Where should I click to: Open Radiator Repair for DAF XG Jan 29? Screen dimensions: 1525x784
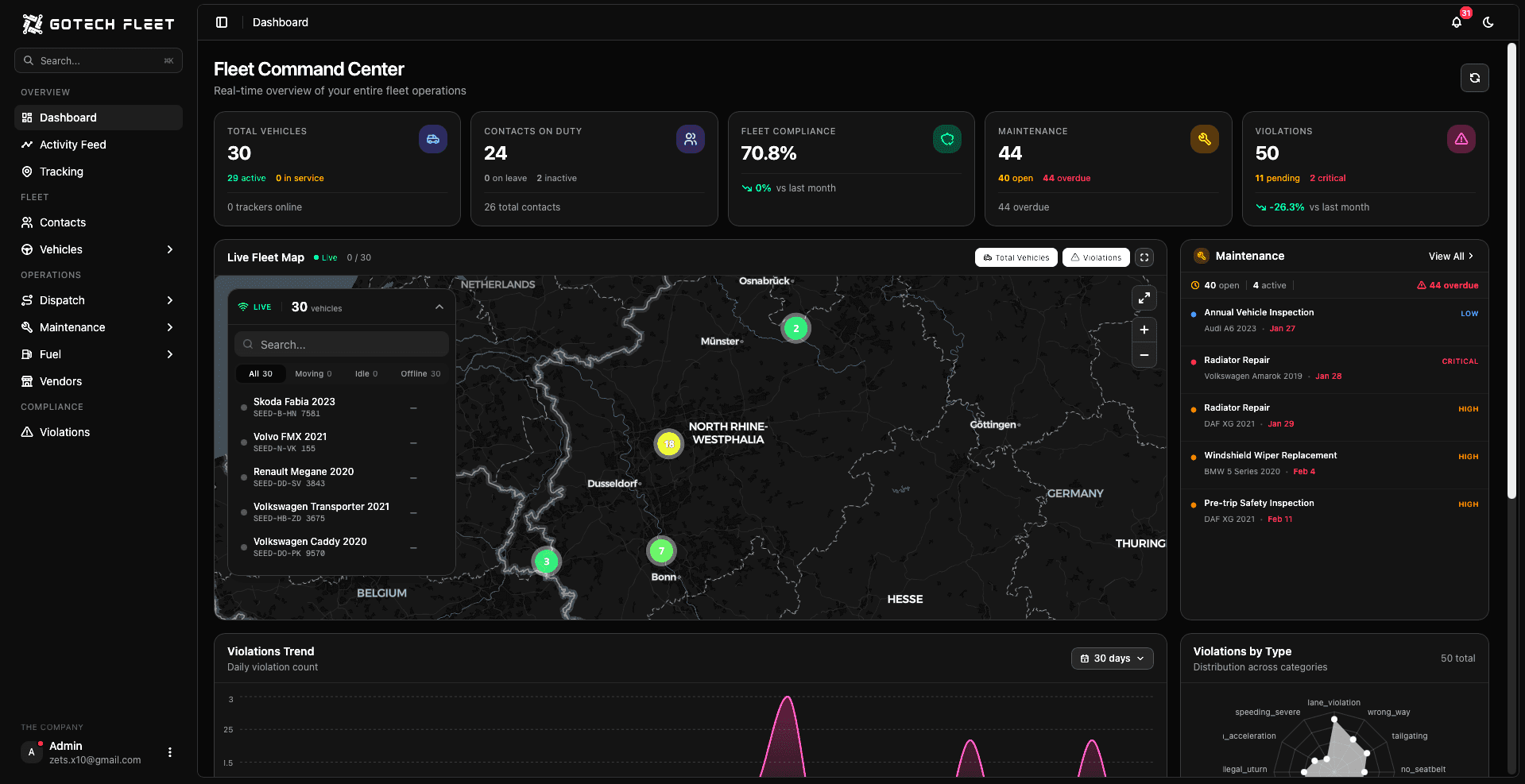1334,416
